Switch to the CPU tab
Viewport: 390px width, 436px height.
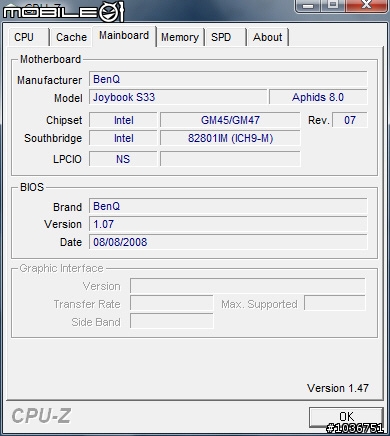[29, 37]
